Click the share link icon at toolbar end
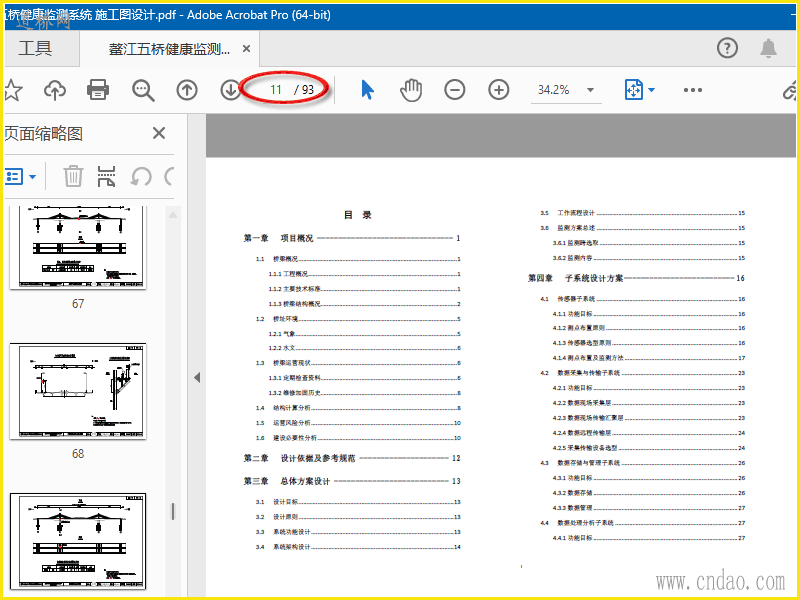This screenshot has height=600, width=800. [790, 90]
